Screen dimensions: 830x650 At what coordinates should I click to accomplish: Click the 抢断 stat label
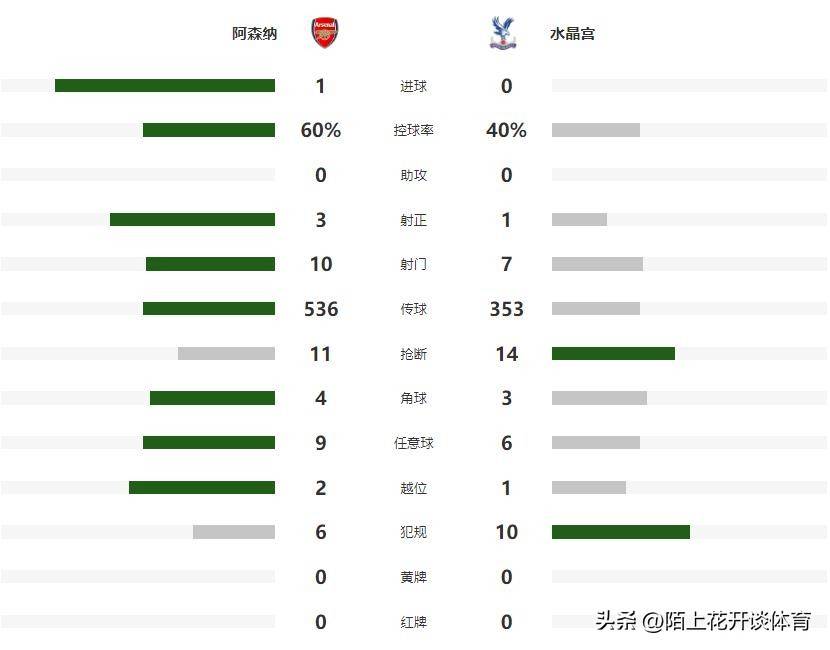[x=413, y=354]
